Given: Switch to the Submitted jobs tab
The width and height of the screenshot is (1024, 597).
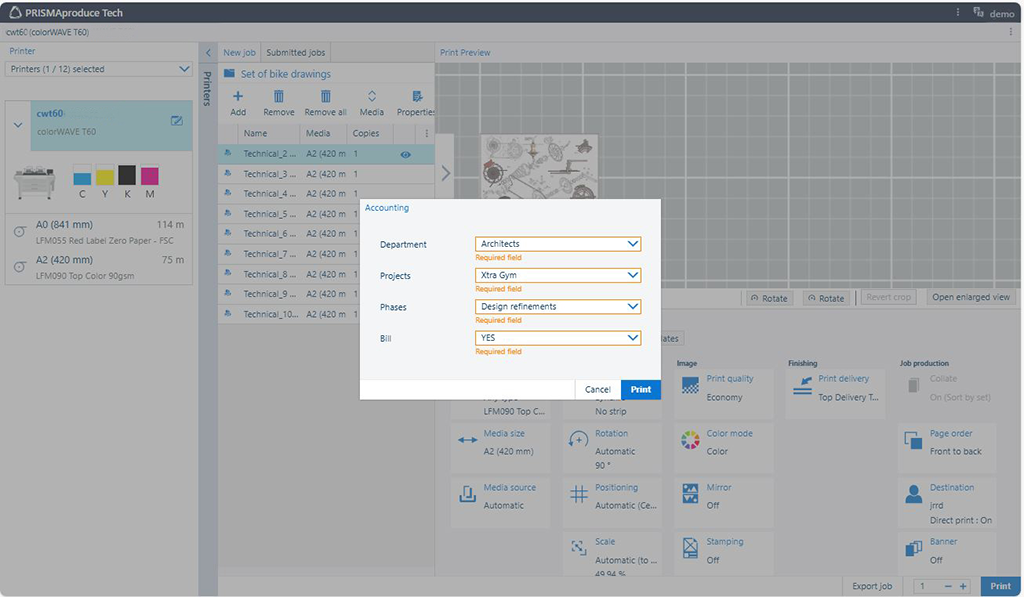Looking at the screenshot, I should click(x=295, y=53).
